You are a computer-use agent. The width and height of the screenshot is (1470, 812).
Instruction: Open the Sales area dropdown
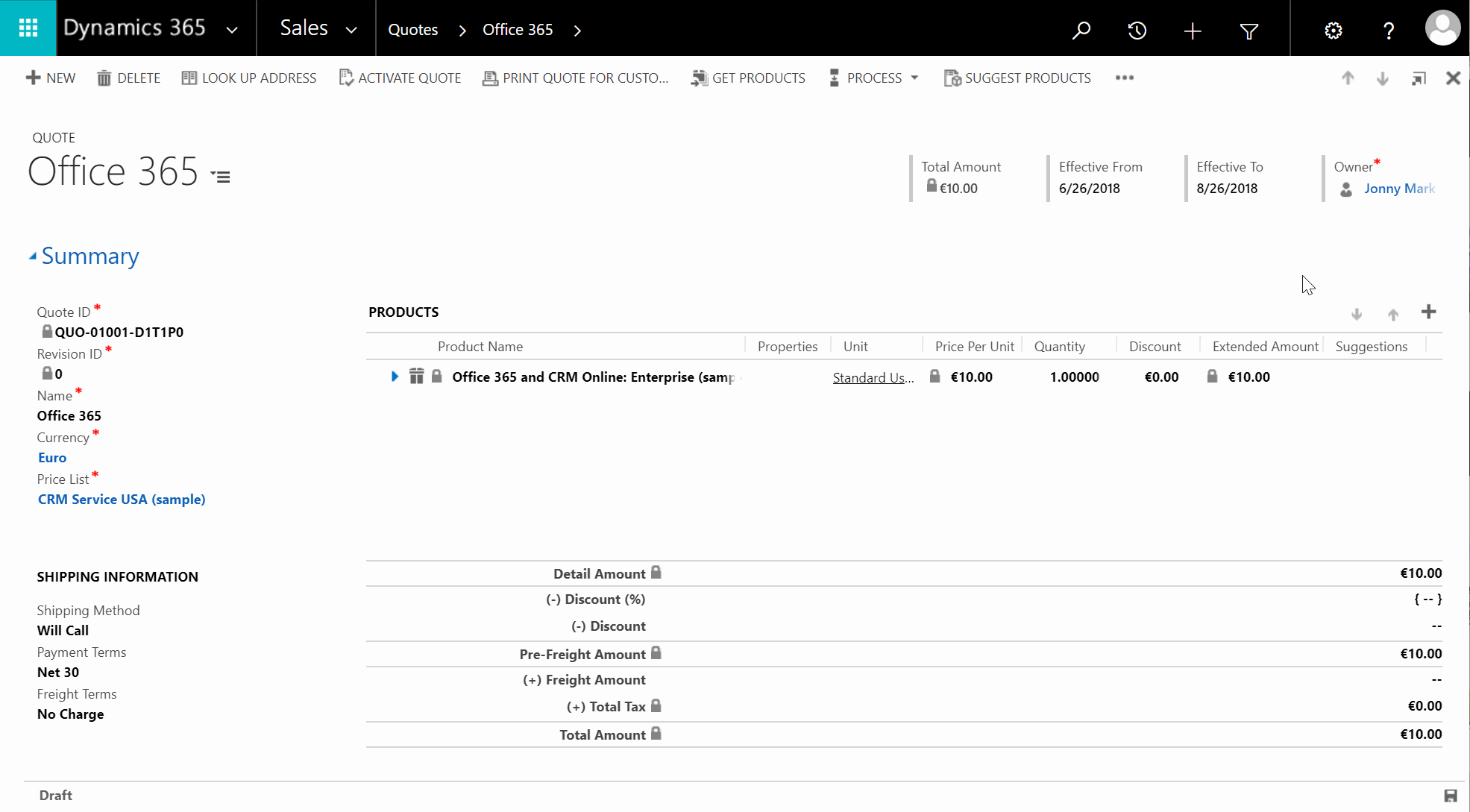[x=351, y=30]
